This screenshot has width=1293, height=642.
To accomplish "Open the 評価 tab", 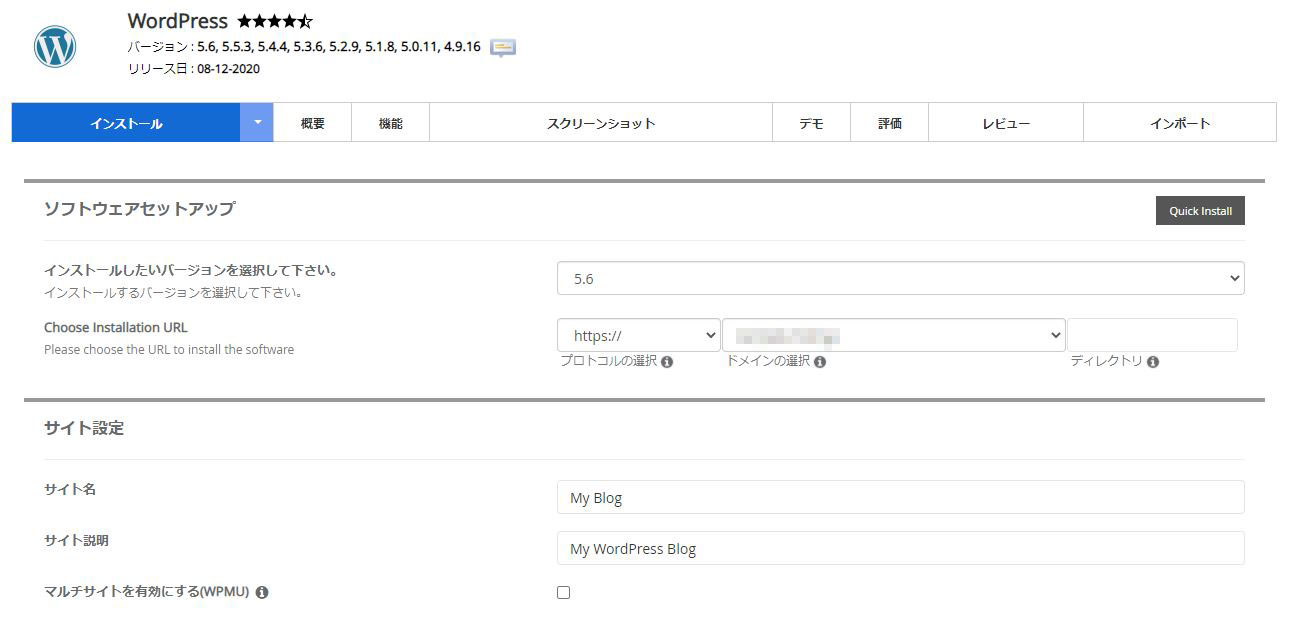I will [x=890, y=123].
